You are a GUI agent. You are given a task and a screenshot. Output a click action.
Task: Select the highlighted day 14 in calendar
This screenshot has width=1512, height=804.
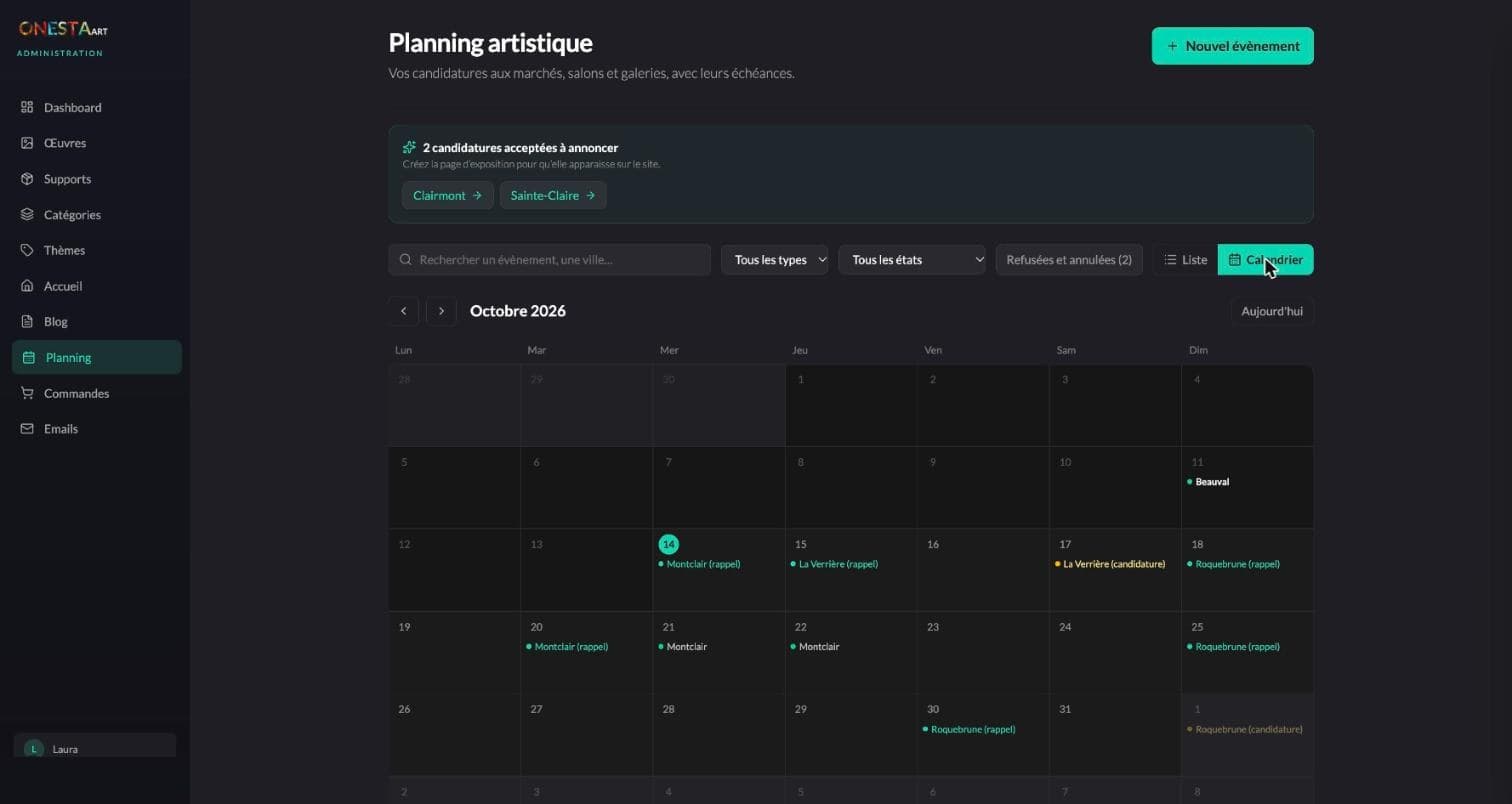pos(669,544)
